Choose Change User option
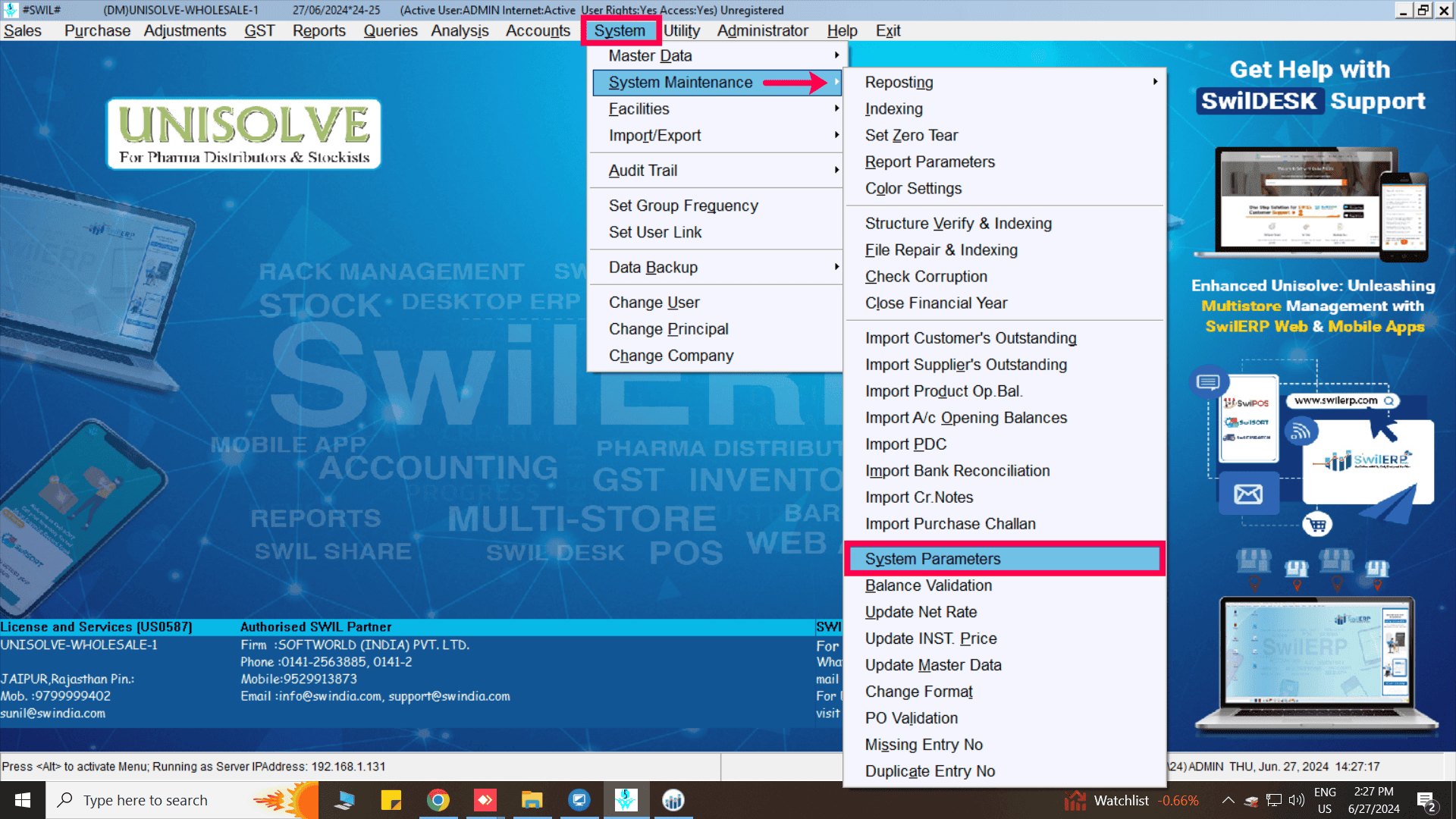The image size is (1456, 819). click(717, 303)
